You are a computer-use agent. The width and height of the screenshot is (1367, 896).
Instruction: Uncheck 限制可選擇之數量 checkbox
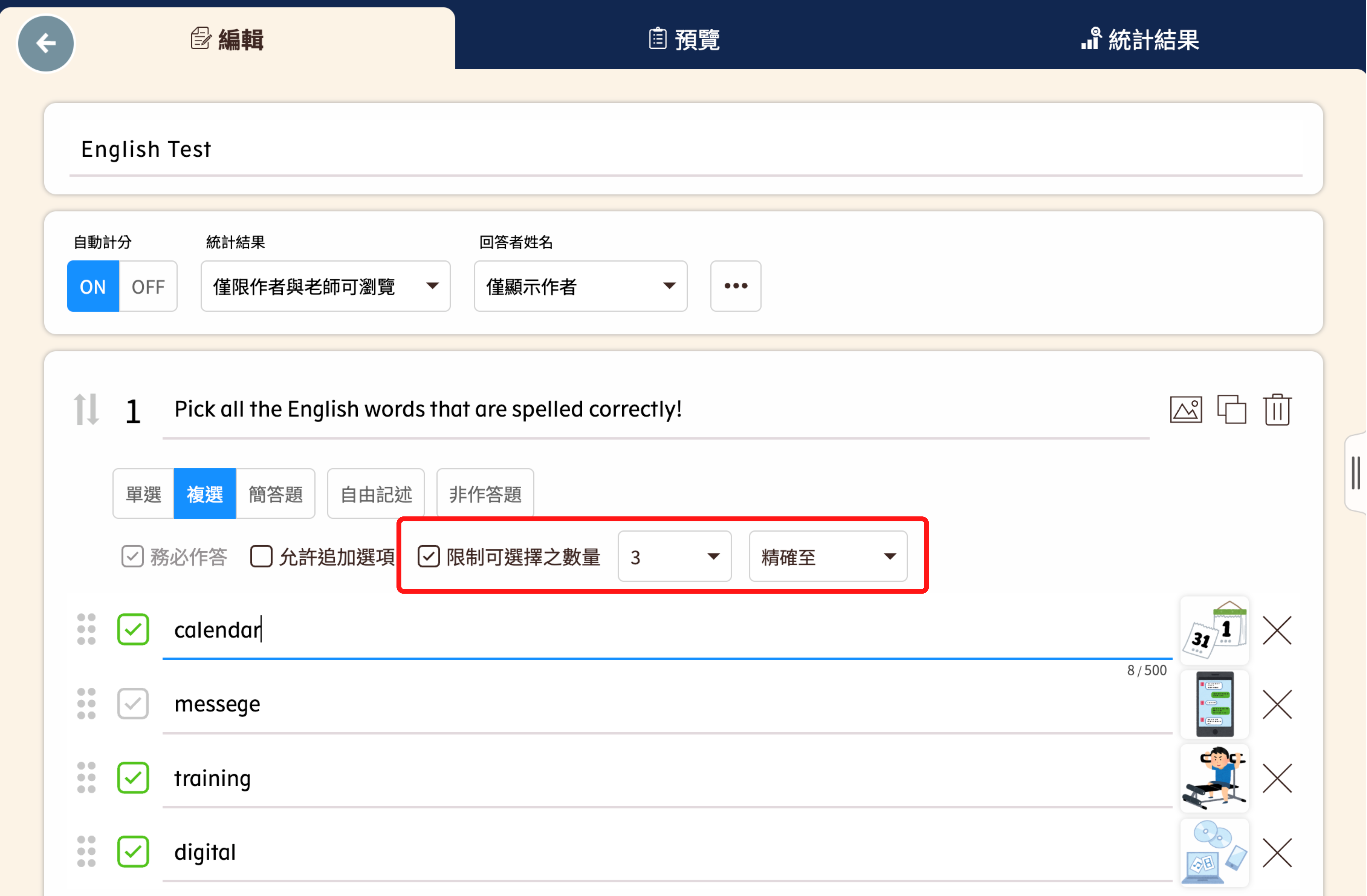pyautogui.click(x=429, y=557)
